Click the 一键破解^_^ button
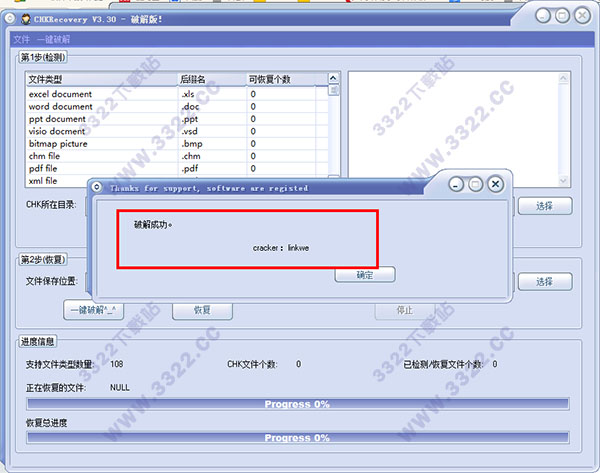Image resolution: width=600 pixels, height=473 pixels. coord(93,310)
